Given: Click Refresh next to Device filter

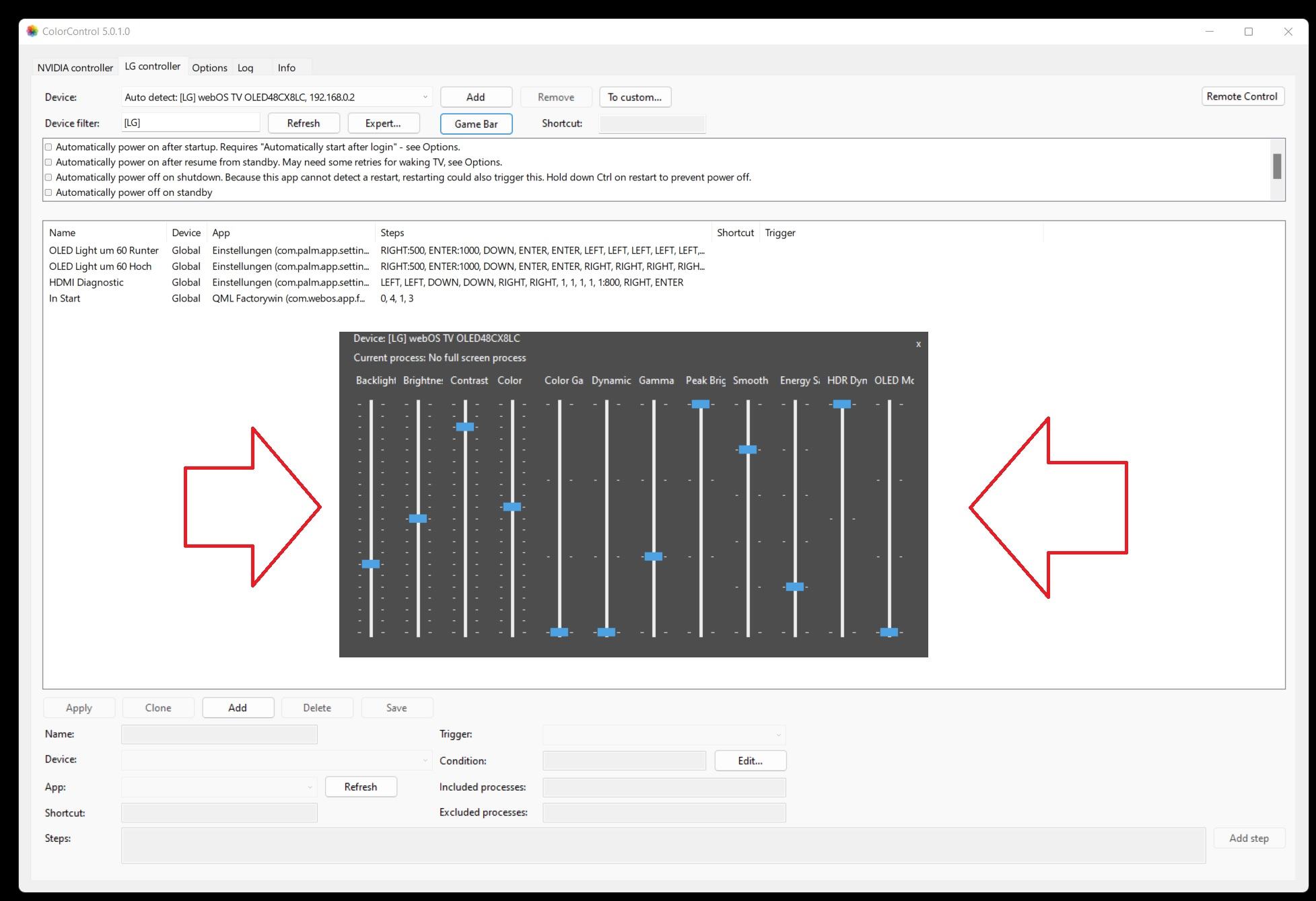Looking at the screenshot, I should coord(304,123).
